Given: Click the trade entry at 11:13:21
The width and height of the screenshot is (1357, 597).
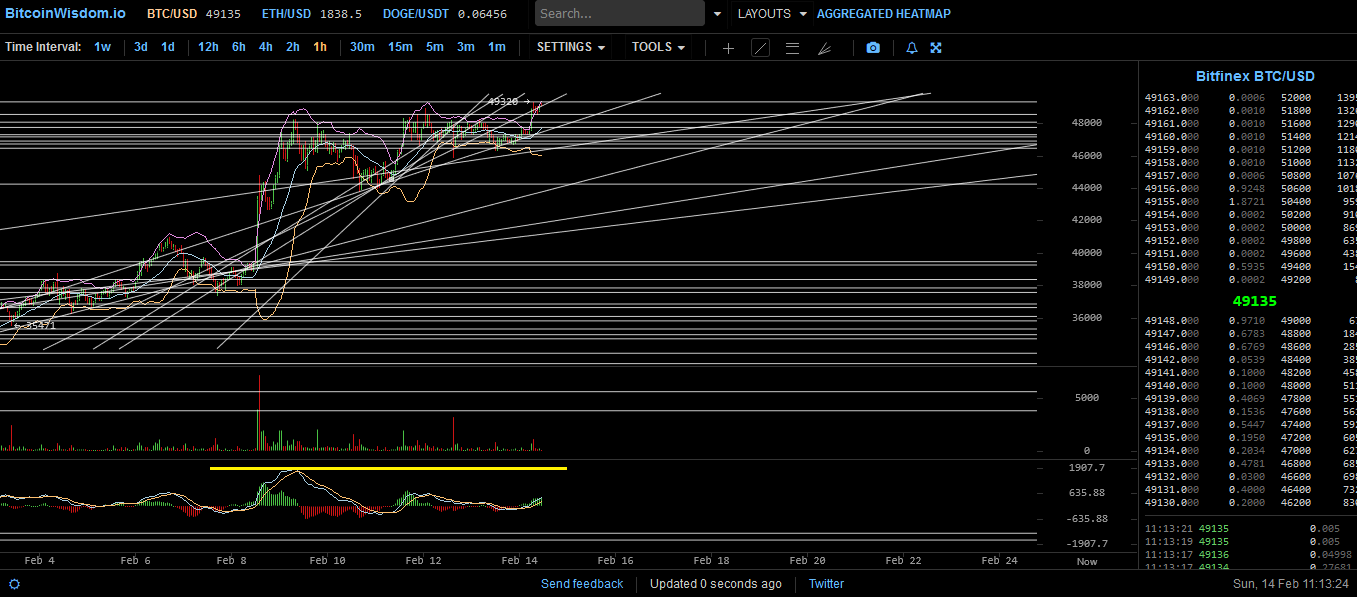Looking at the screenshot, I should (1248, 529).
